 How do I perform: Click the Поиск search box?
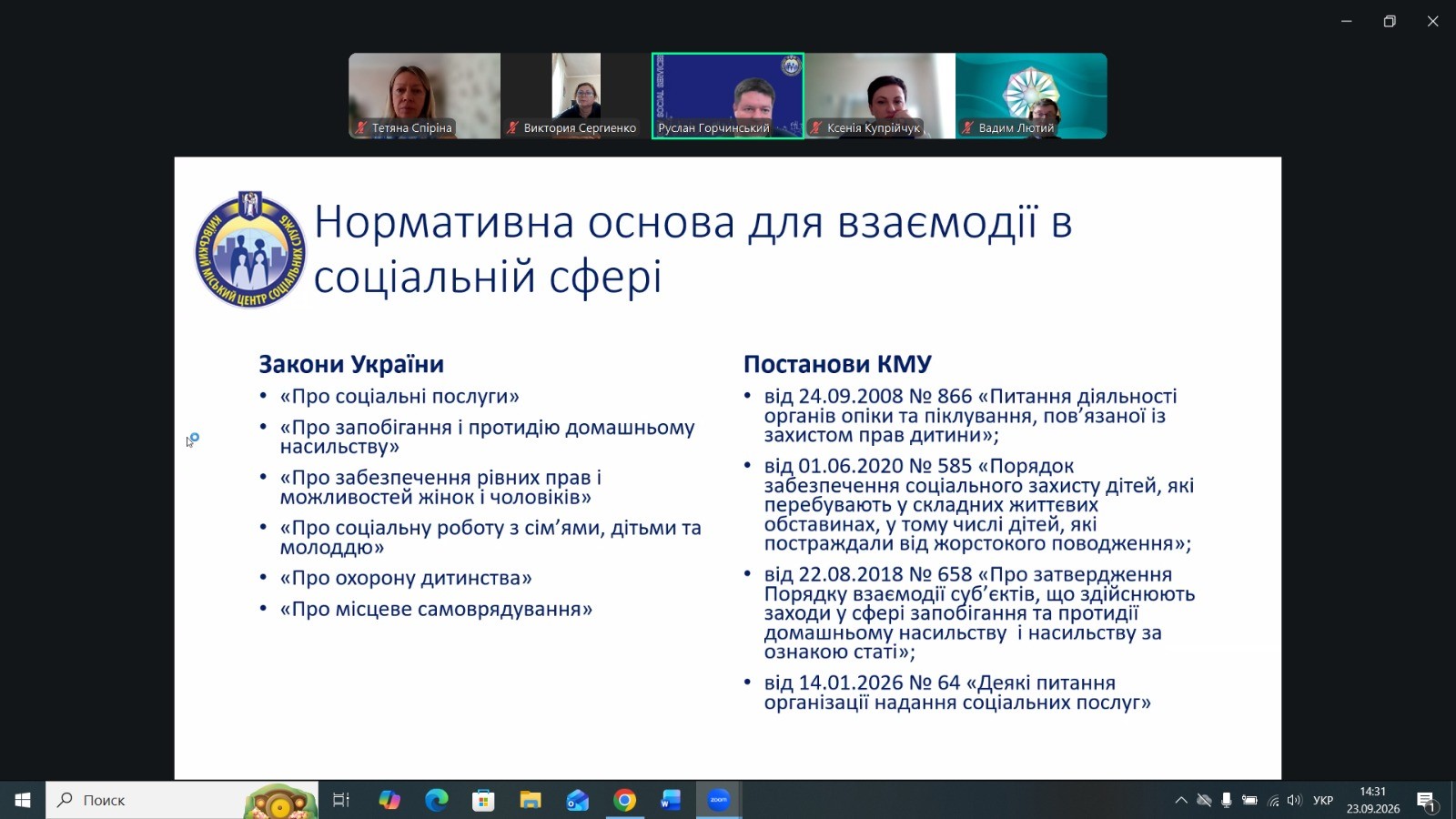coord(182,800)
